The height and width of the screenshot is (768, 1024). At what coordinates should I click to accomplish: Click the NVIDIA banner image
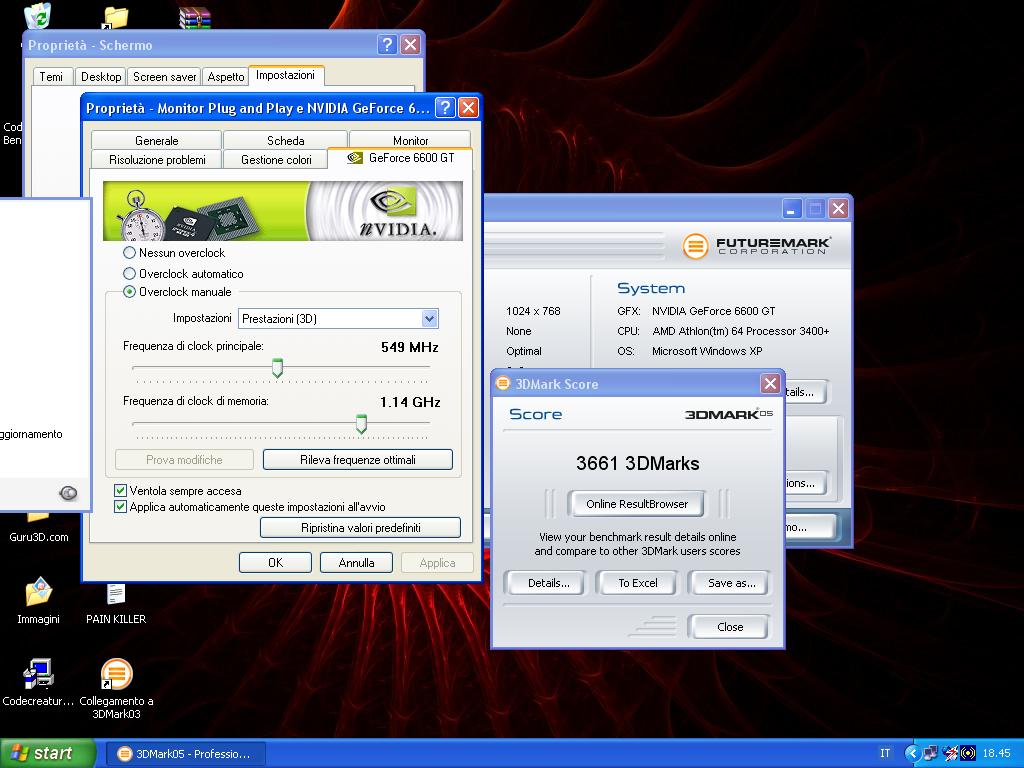(283, 211)
